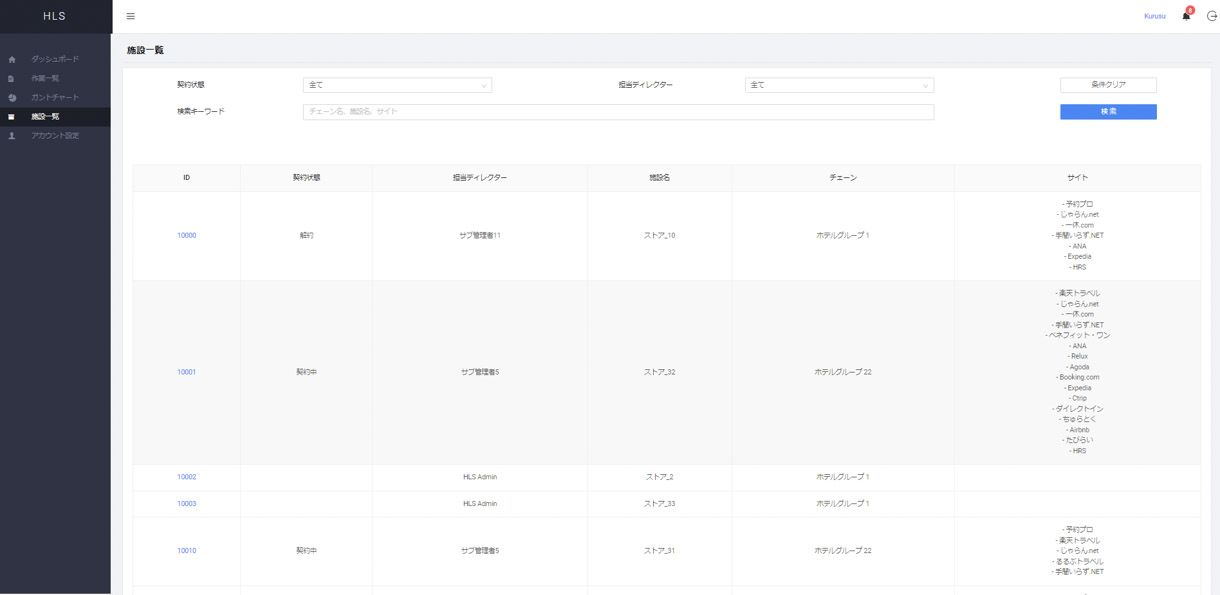Expand the 担当ディレクター dropdown
Screen dimensions: 1220x595
[x=839, y=85]
